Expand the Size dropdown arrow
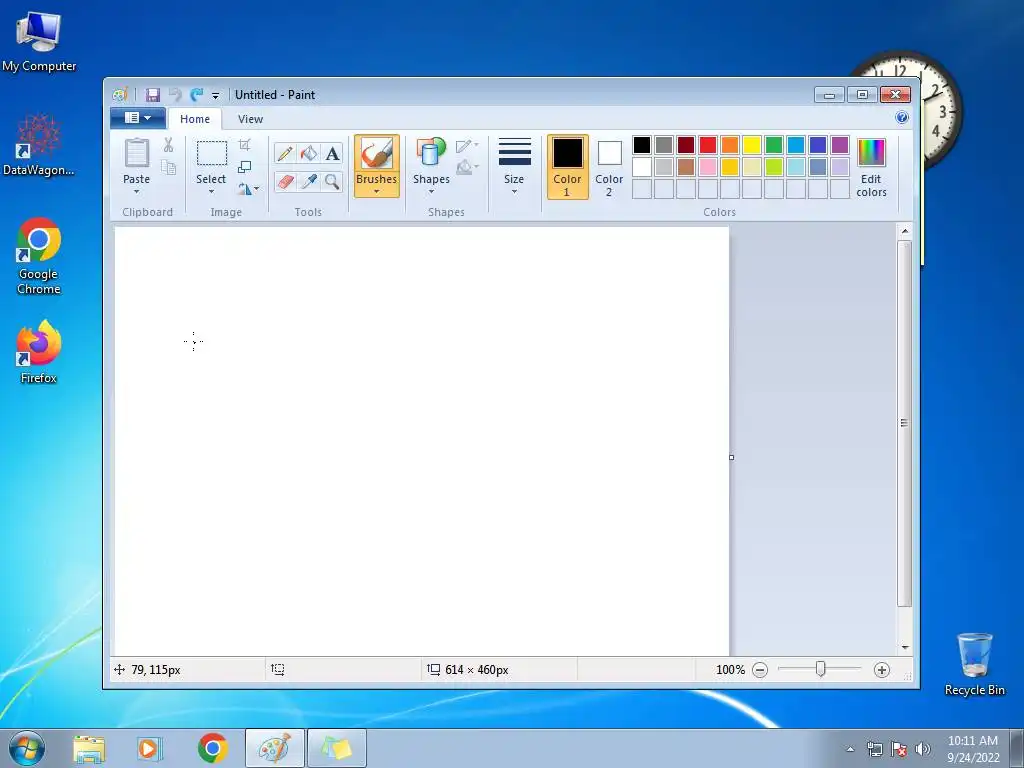Screen dimensions: 1024x768 point(514,191)
